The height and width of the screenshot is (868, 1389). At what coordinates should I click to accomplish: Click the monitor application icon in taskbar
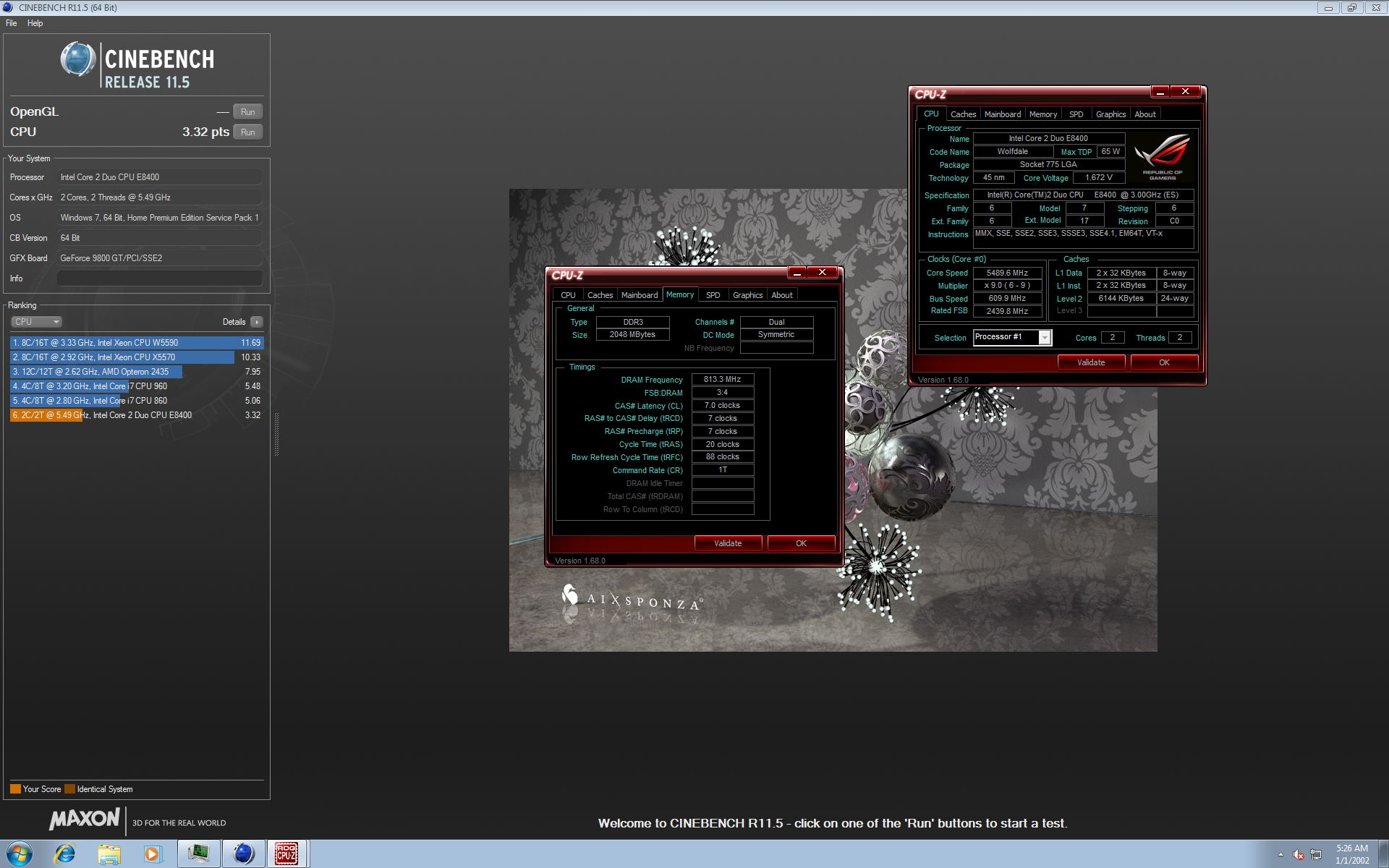[198, 854]
